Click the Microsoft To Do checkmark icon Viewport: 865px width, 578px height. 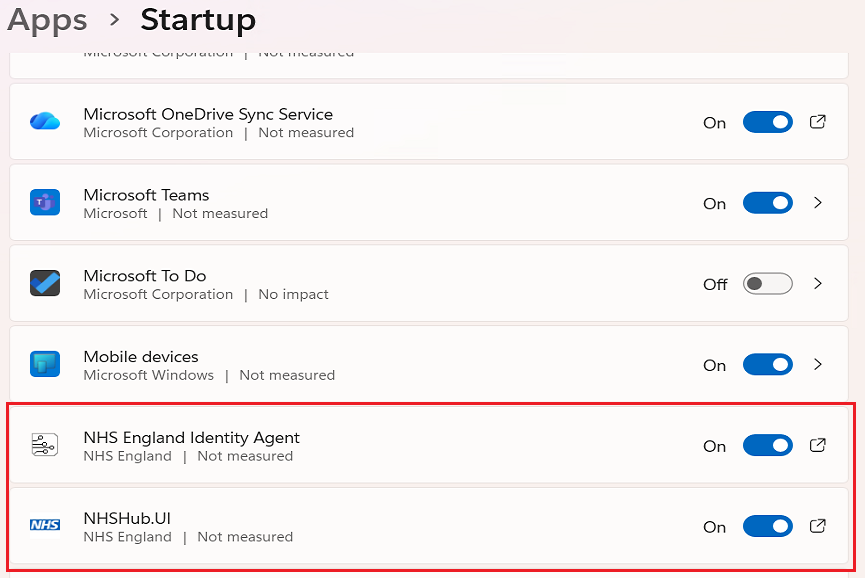click(x=45, y=283)
